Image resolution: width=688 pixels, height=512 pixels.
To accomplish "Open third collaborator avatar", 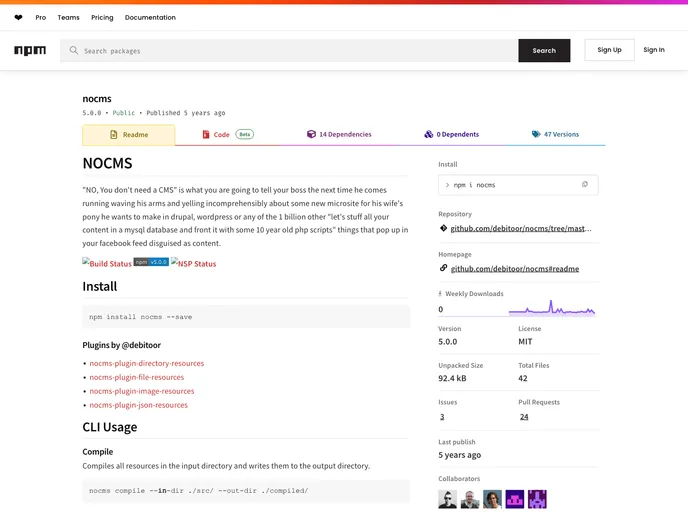I will [x=492, y=499].
